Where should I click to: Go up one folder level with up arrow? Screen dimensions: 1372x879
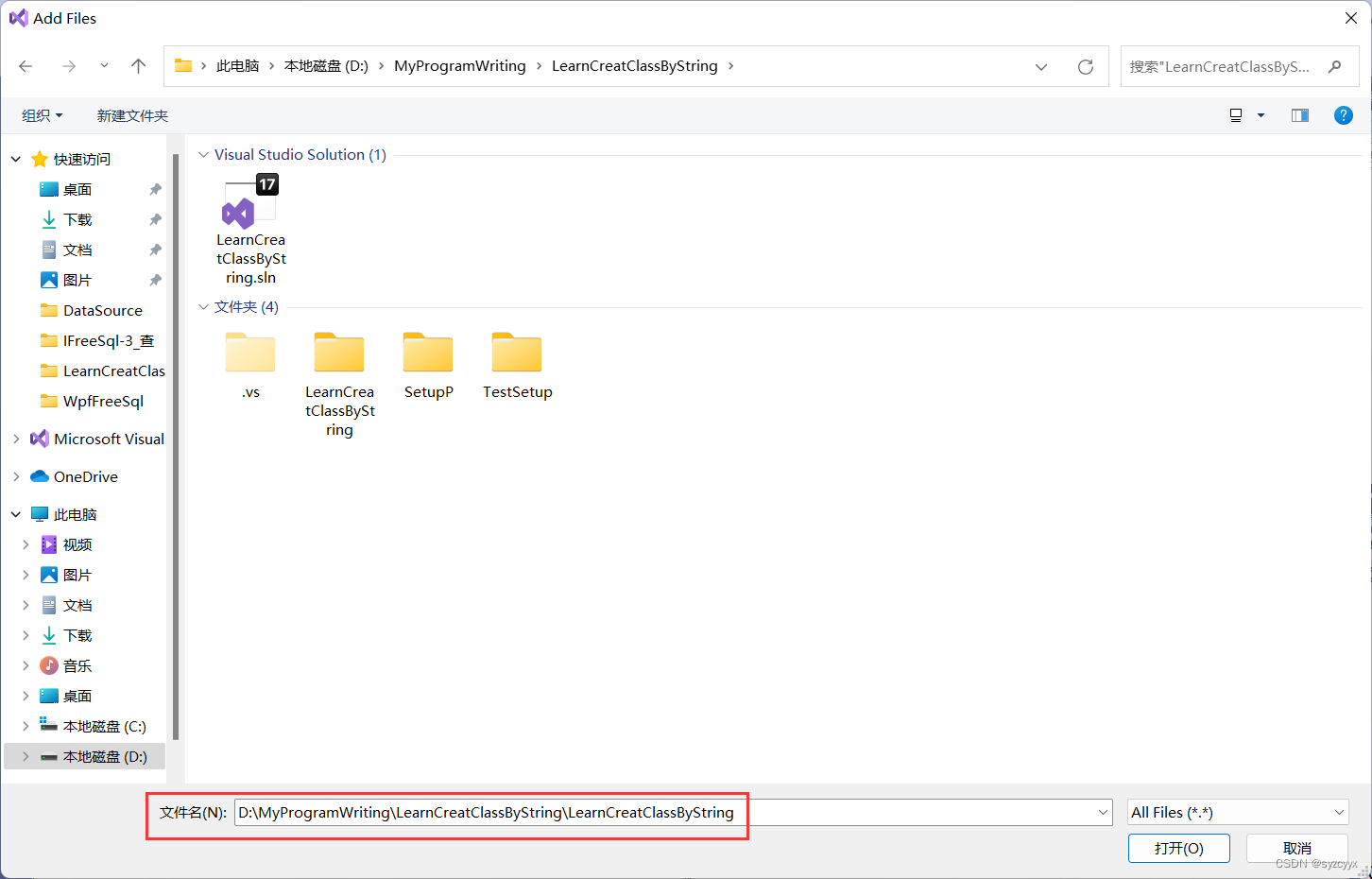pos(138,65)
